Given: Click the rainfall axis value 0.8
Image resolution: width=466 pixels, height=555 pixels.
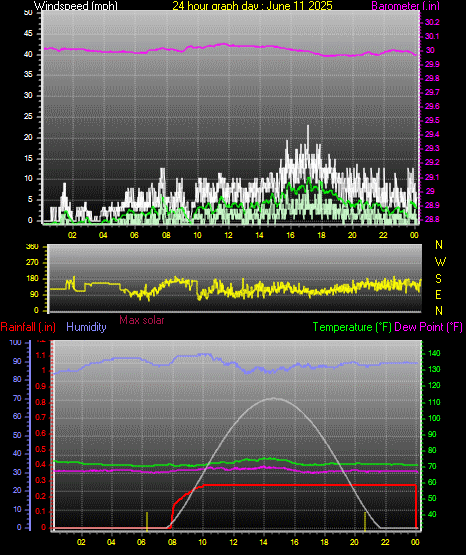Looking at the screenshot, I should point(41,402).
